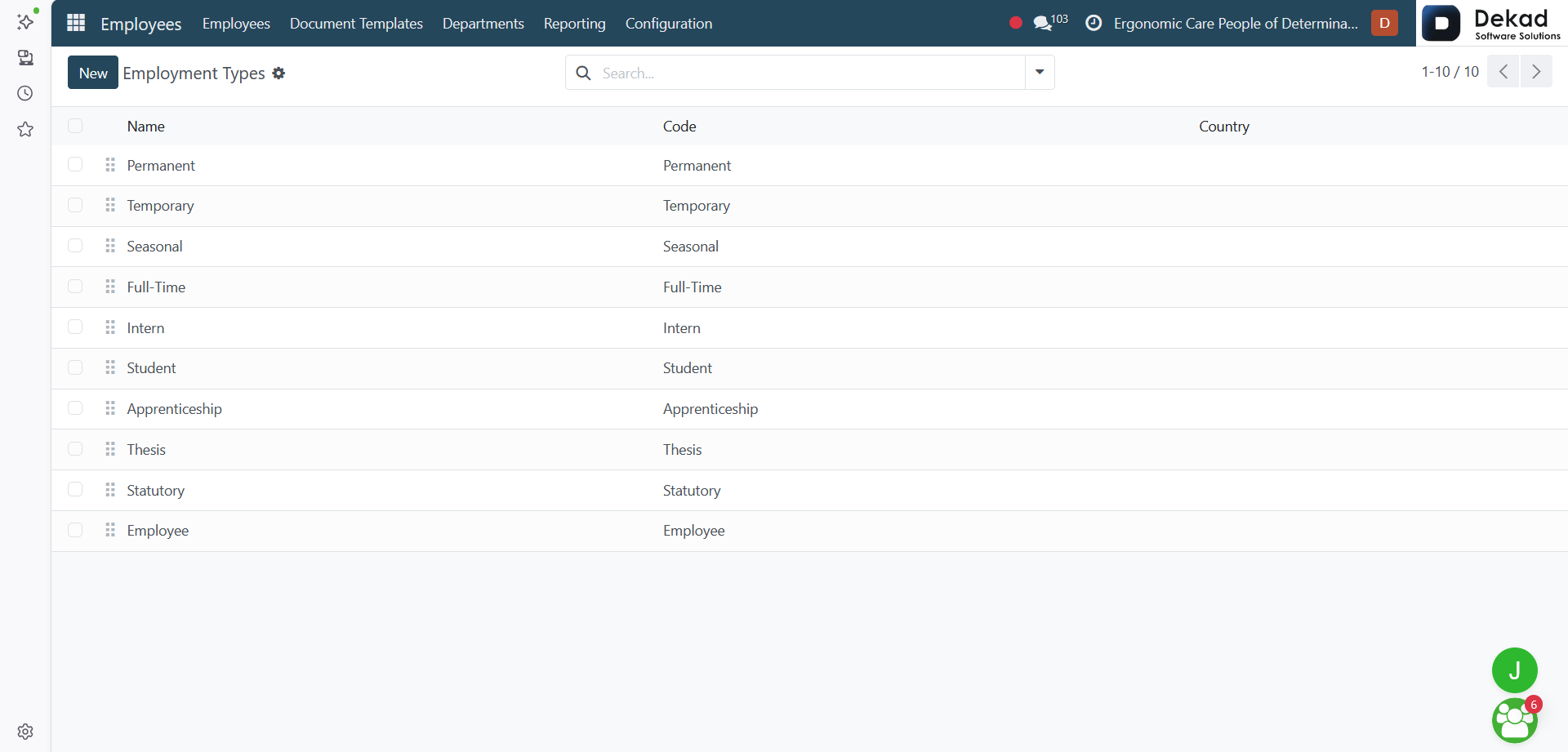Viewport: 1568px width, 752px height.
Task: Check the Temporary row checkbox
Action: click(x=75, y=205)
